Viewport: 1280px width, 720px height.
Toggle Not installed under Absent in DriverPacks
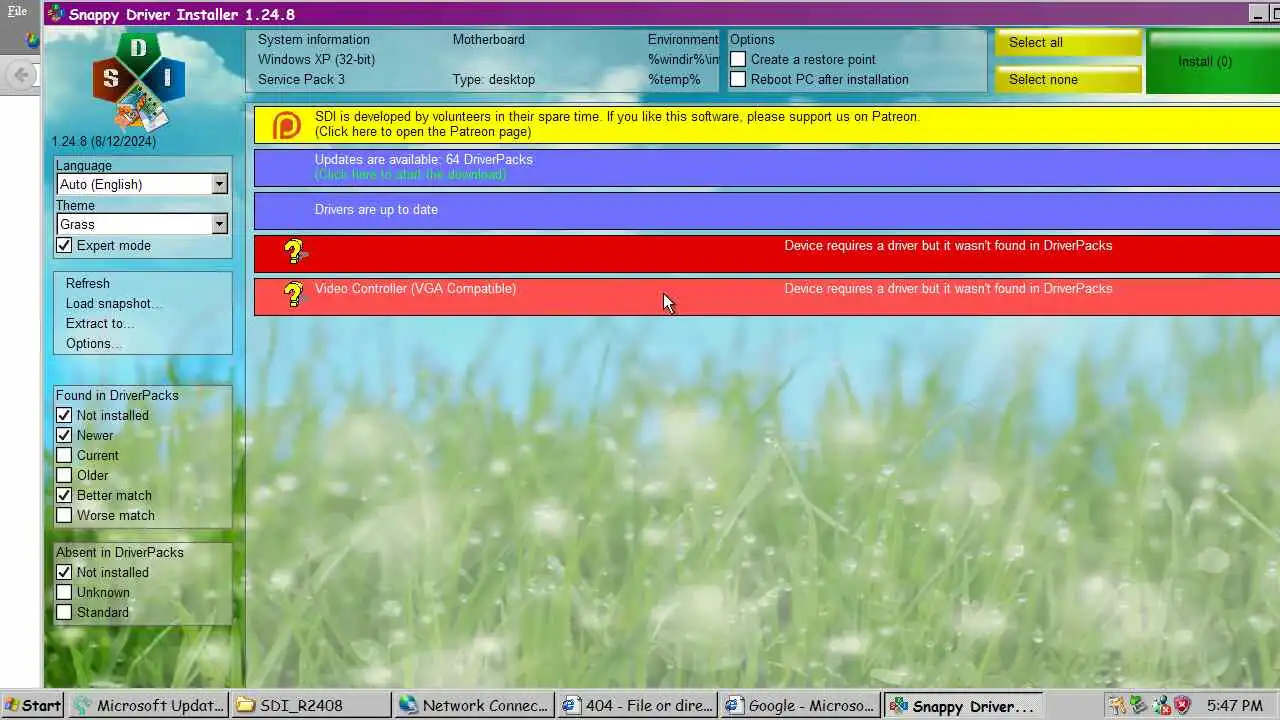coord(64,572)
